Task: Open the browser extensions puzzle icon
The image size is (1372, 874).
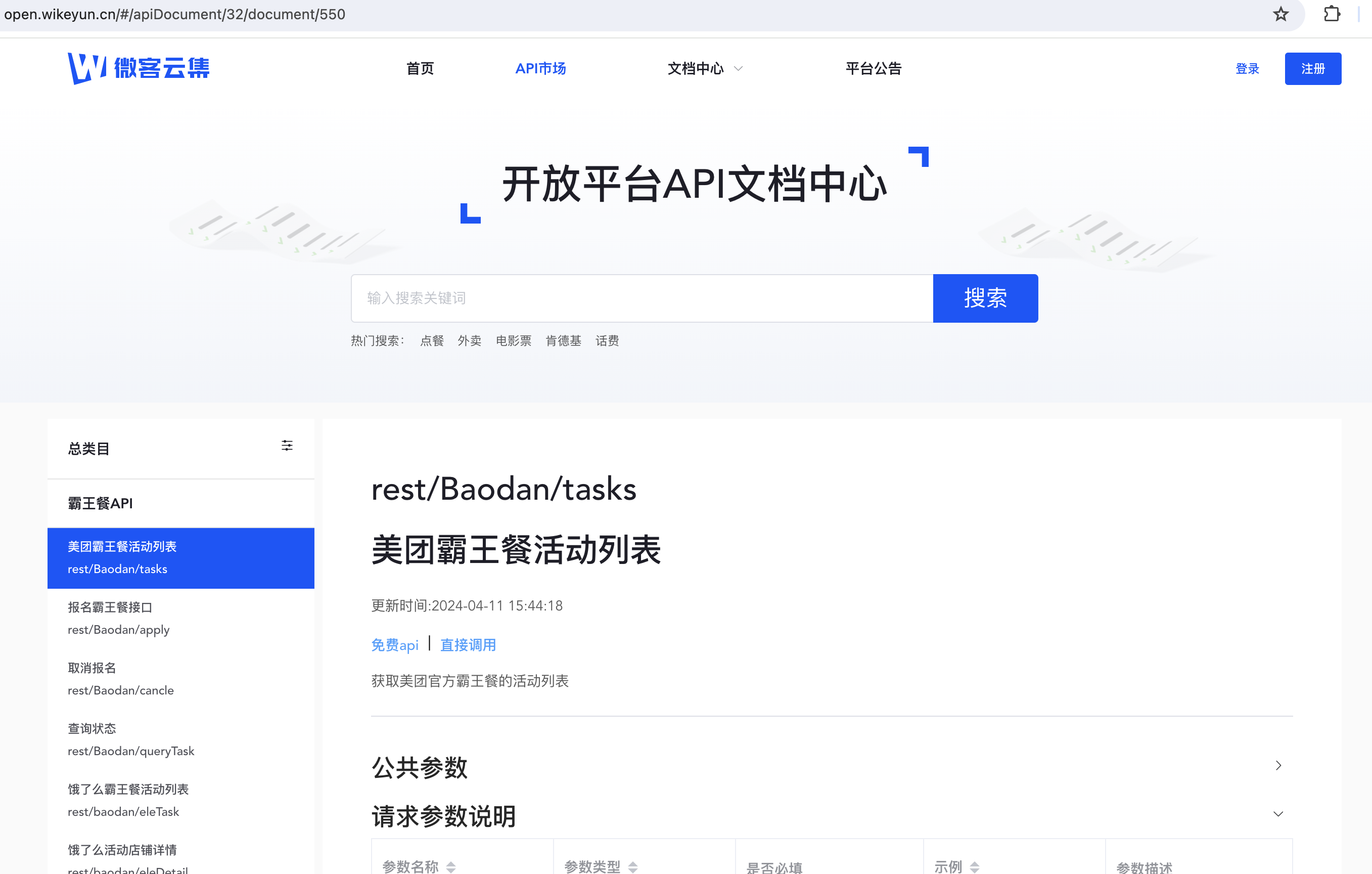Action: tap(1332, 14)
